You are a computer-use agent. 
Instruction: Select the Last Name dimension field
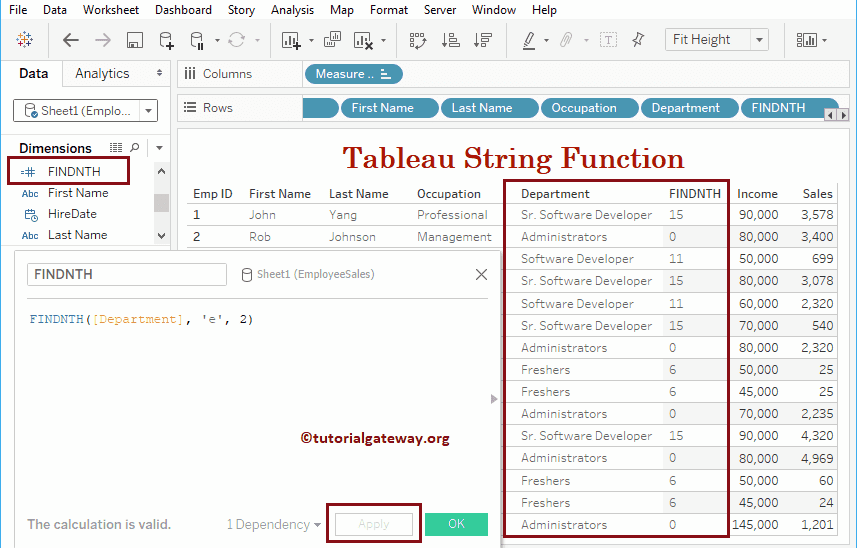tap(78, 235)
